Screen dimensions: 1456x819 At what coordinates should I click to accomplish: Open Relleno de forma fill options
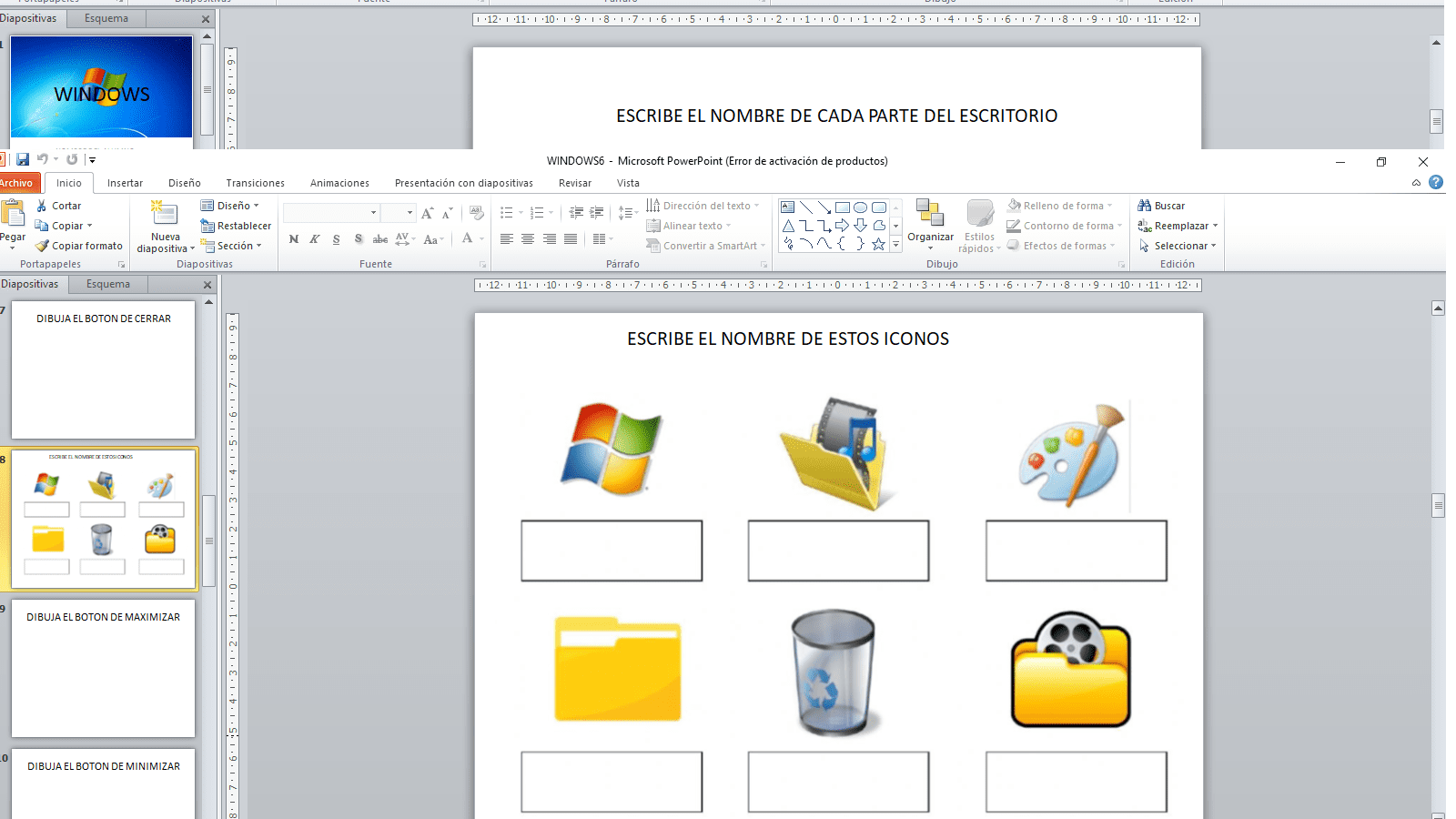[1062, 206]
